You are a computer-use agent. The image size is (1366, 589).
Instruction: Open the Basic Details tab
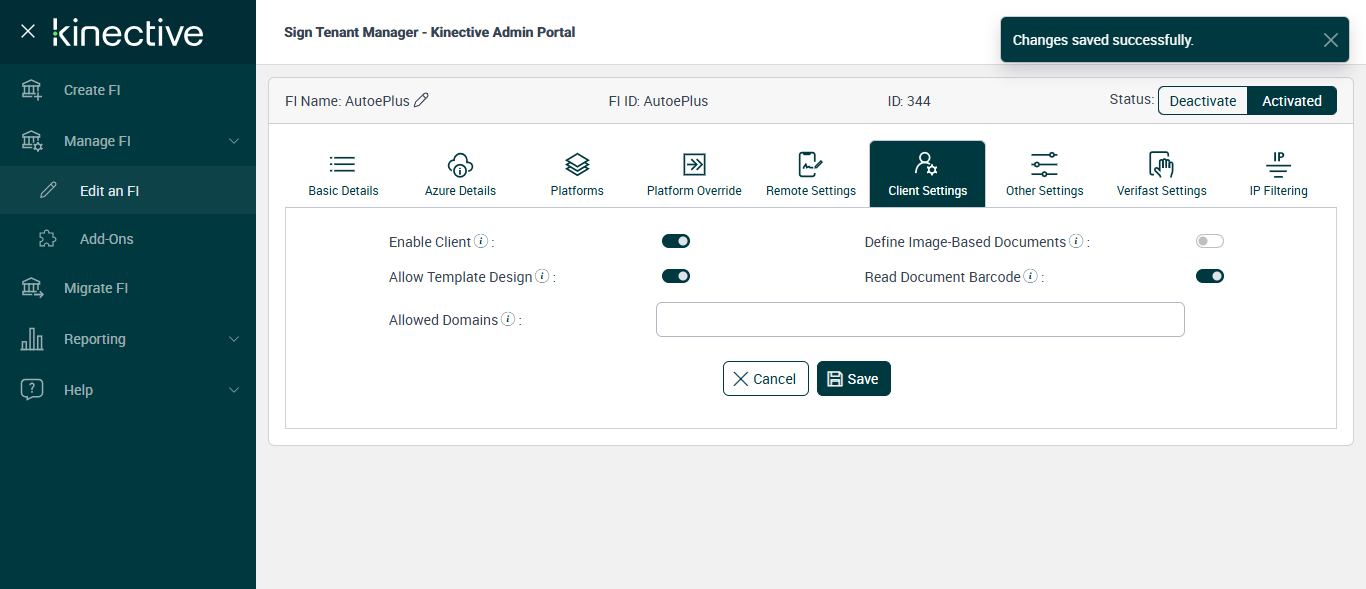(343, 174)
